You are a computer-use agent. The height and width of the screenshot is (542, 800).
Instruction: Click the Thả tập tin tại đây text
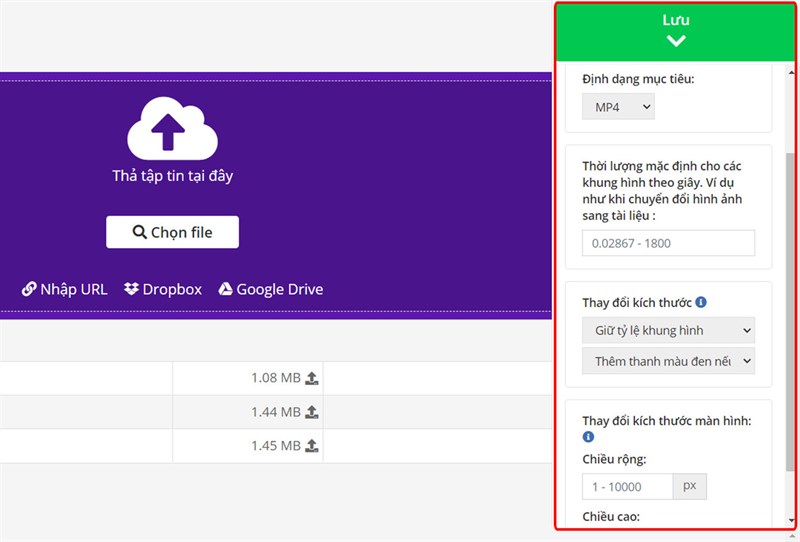point(172,176)
